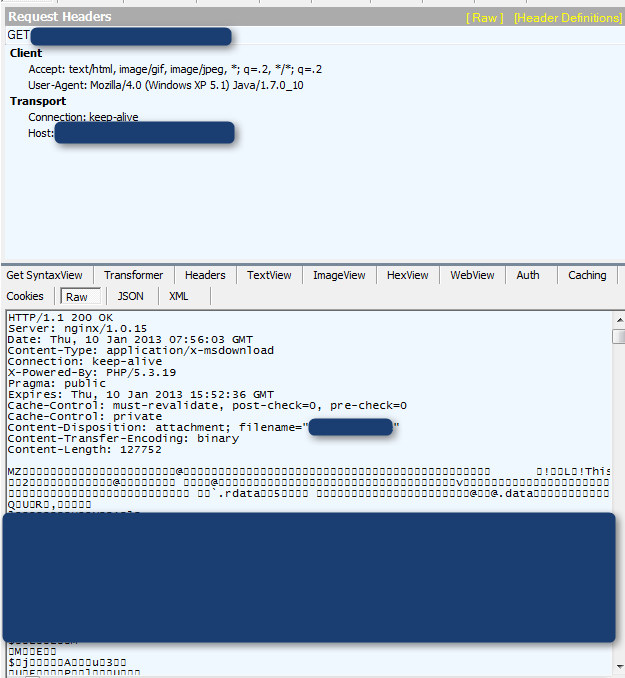Open the TextView tab
The image size is (625, 678).
click(x=269, y=275)
